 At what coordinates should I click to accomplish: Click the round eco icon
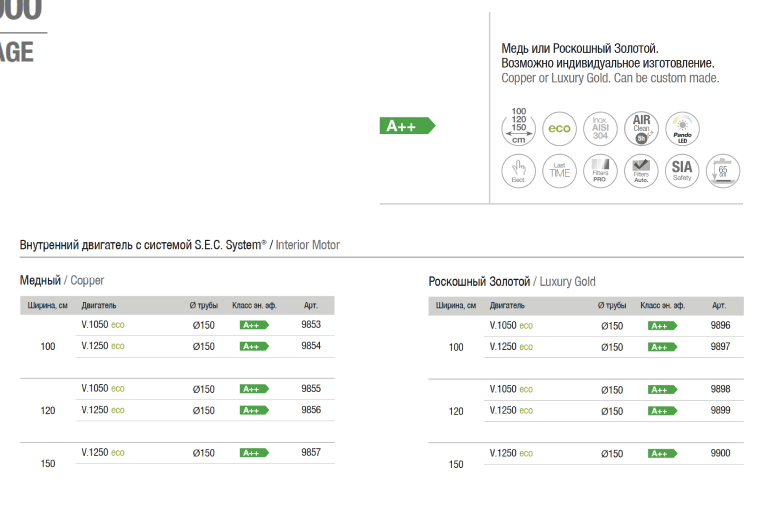point(559,128)
